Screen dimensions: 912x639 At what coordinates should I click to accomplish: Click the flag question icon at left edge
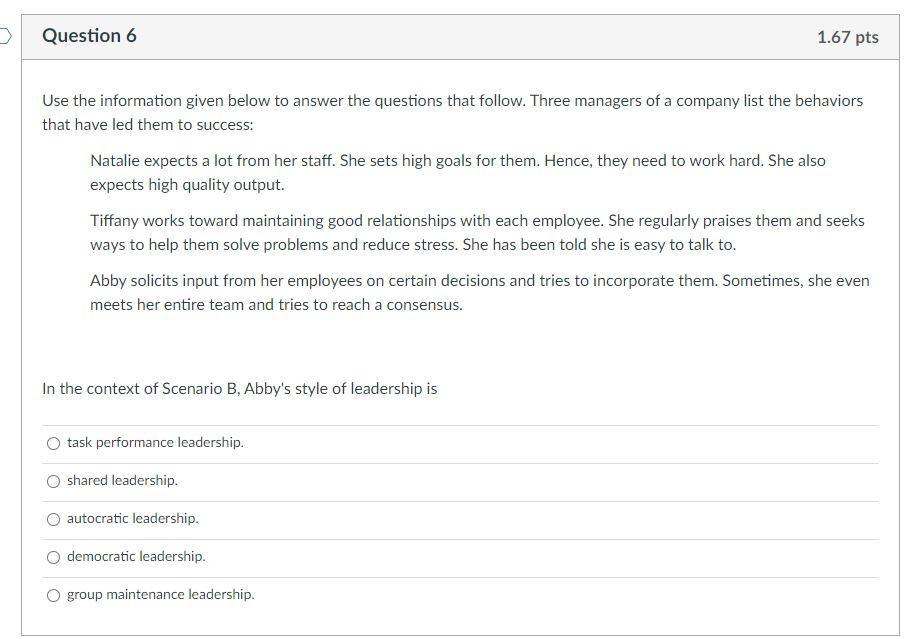click(5, 37)
